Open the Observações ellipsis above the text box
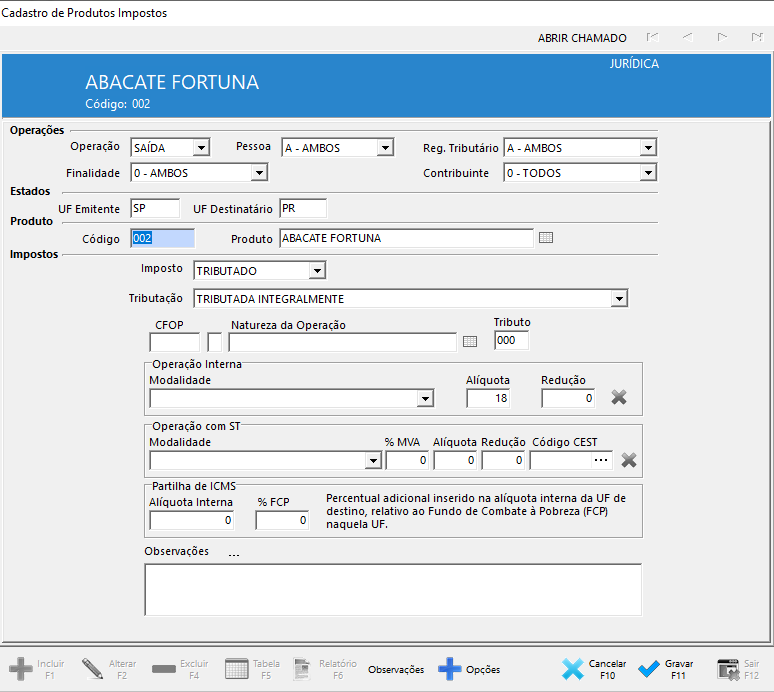 234,553
